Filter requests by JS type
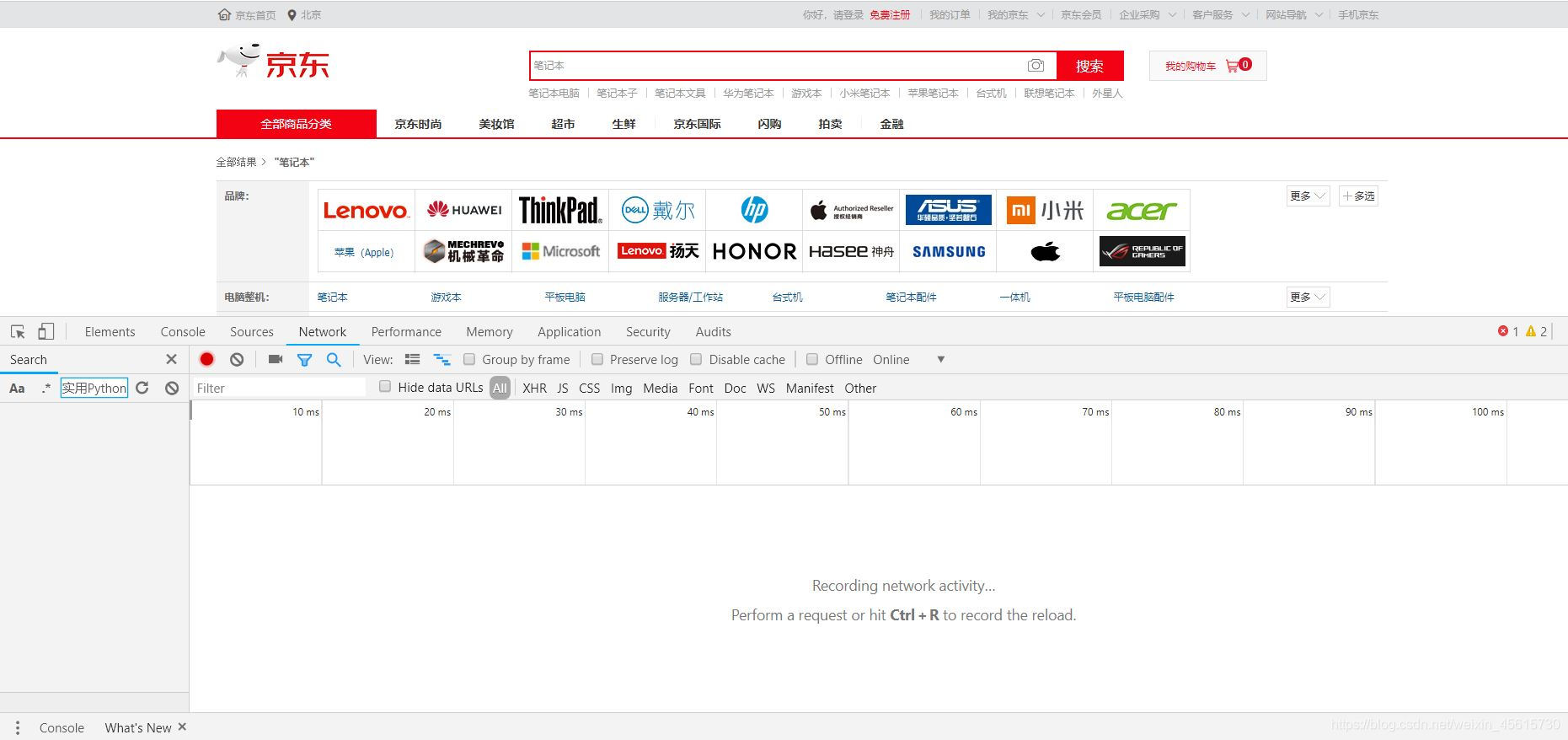The height and width of the screenshot is (740, 1568). pyautogui.click(x=563, y=389)
